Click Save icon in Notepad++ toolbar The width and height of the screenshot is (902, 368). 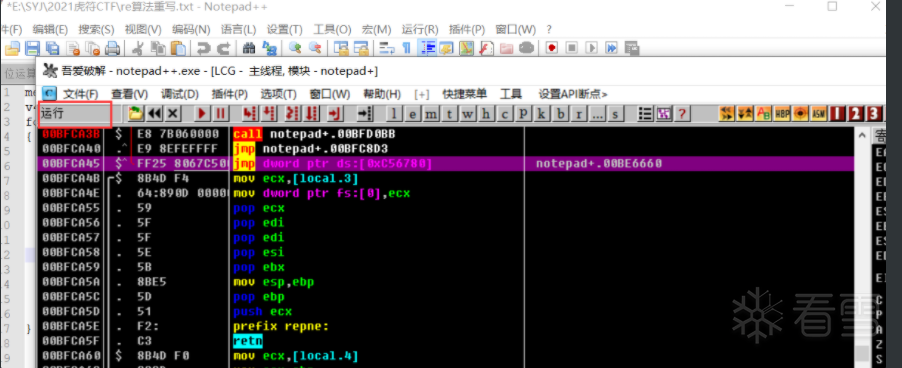coord(33,48)
